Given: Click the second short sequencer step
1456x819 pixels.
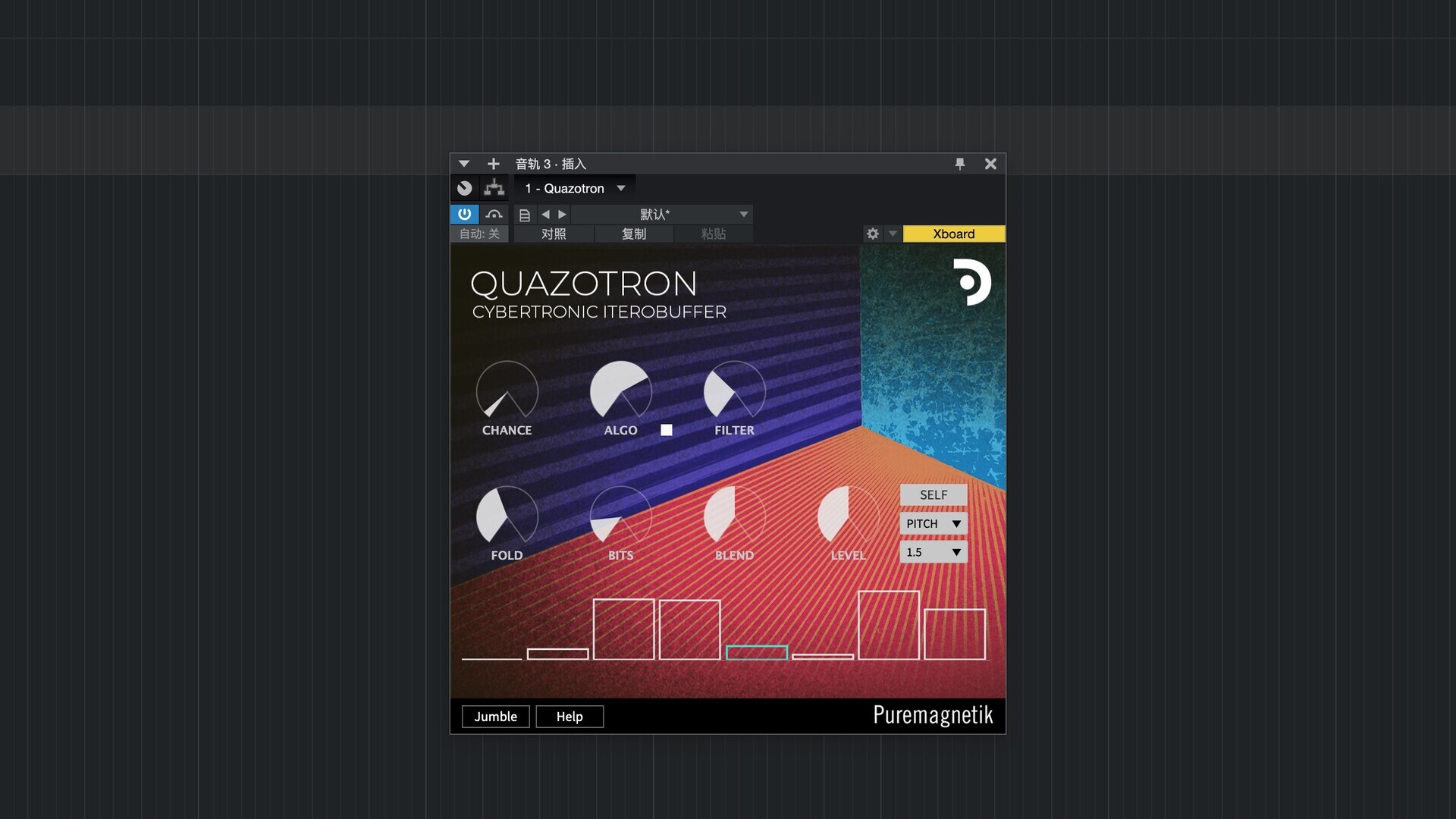Looking at the screenshot, I should 557,654.
